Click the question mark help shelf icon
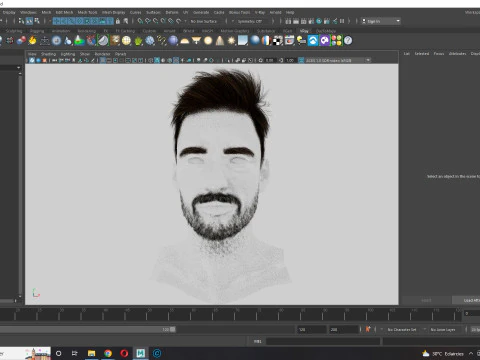Image resolution: width=480 pixels, height=360 pixels. [x=348, y=41]
